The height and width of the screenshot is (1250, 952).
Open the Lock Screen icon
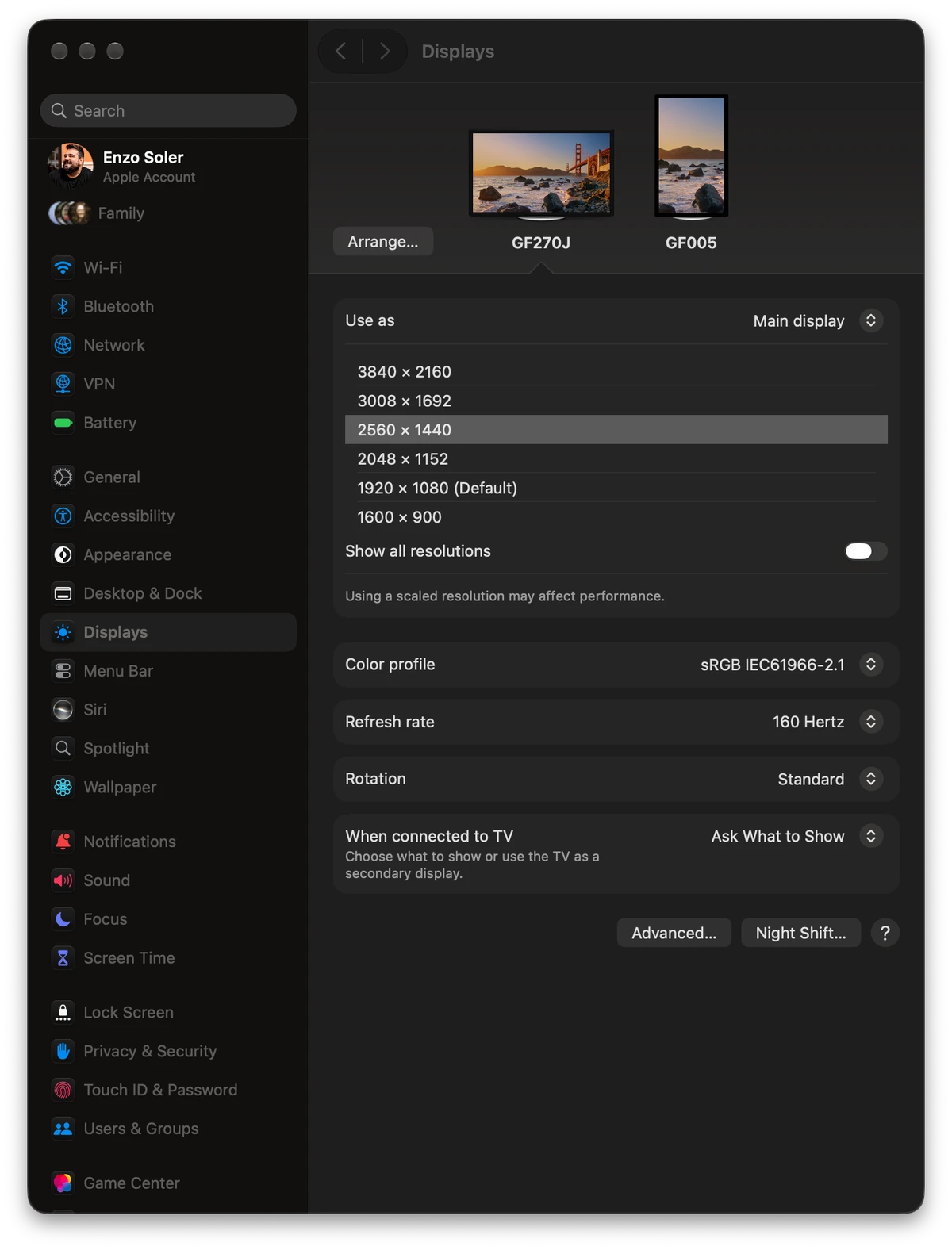[63, 1012]
